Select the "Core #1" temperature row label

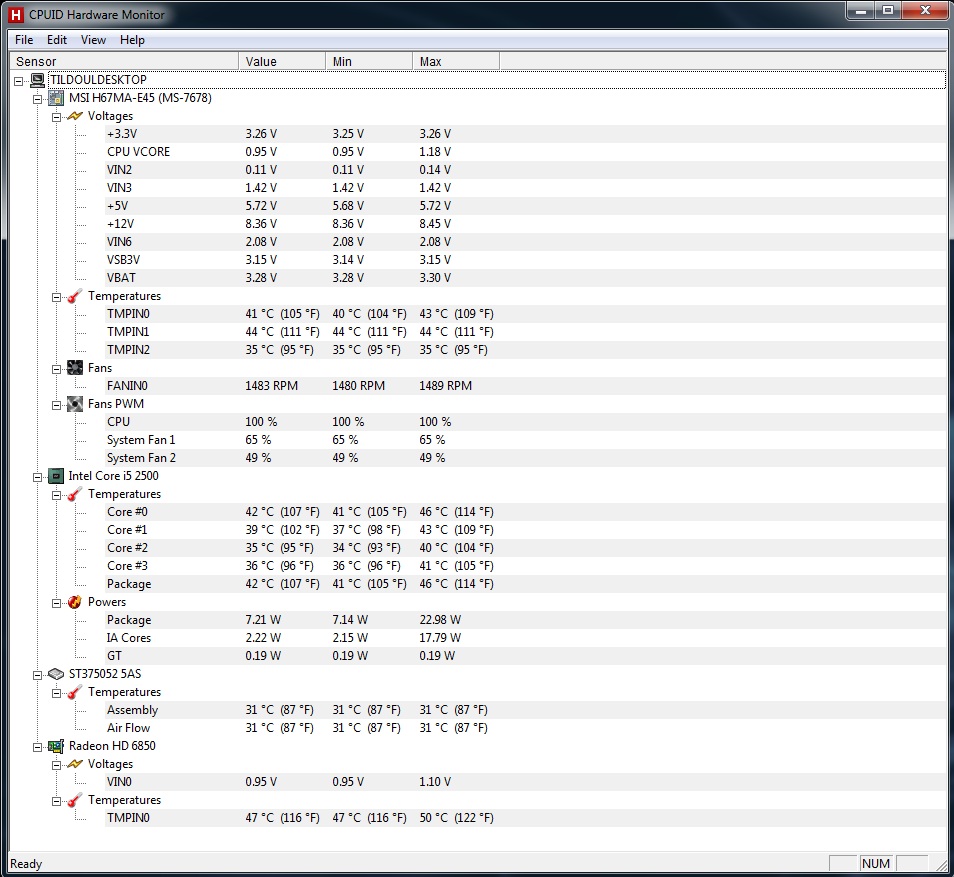click(127, 530)
